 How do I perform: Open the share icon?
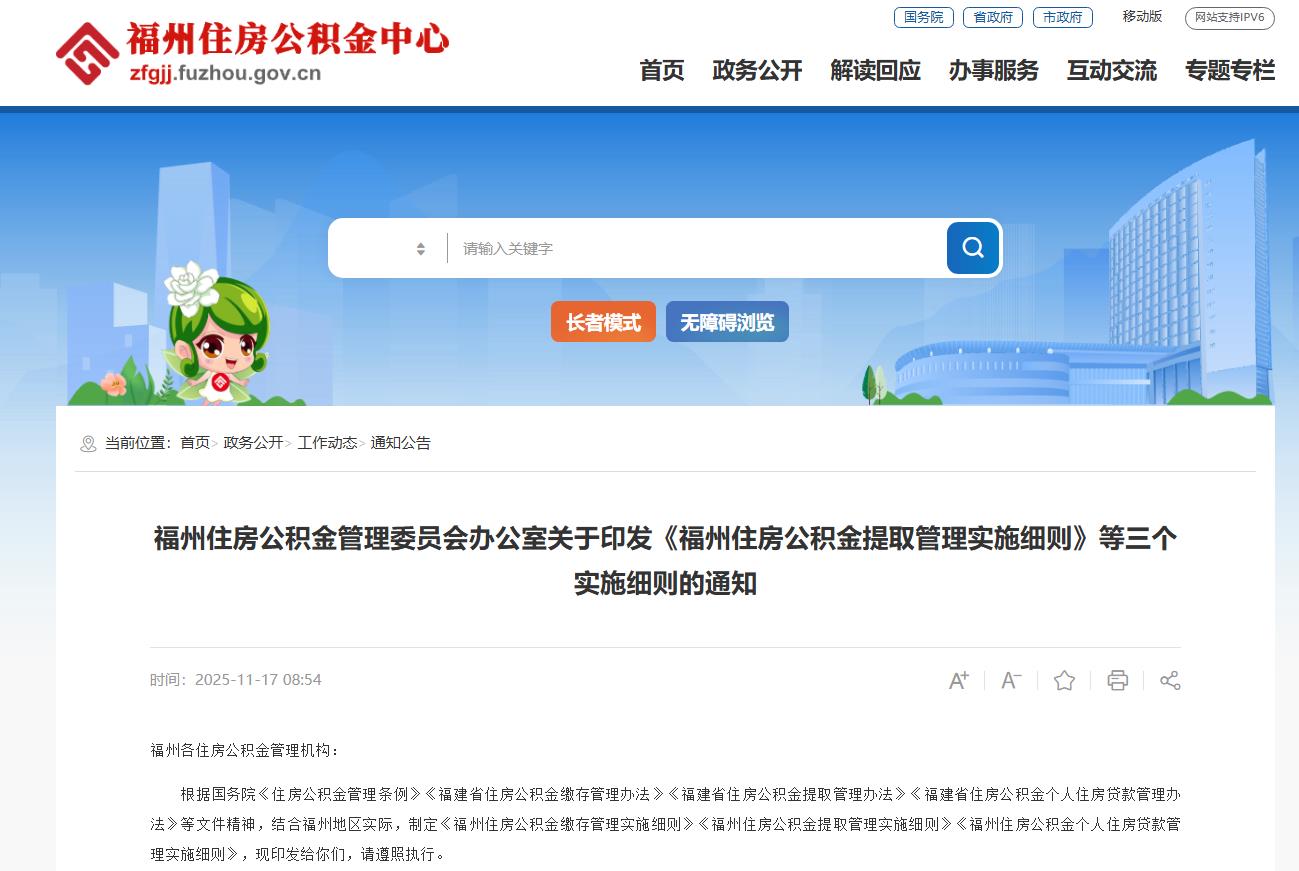1170,680
